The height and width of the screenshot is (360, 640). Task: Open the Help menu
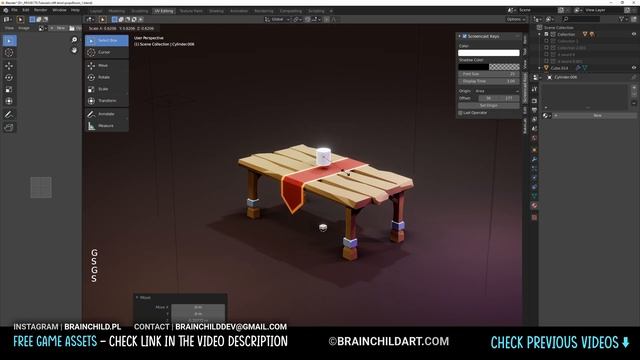(x=75, y=10)
